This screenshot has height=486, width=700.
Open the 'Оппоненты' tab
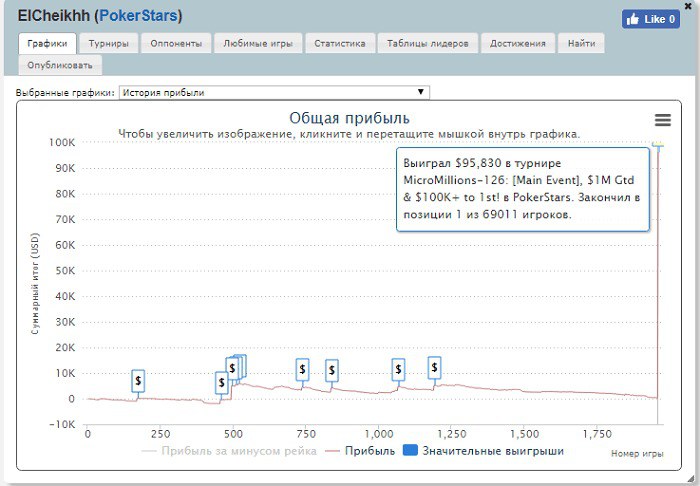click(176, 44)
